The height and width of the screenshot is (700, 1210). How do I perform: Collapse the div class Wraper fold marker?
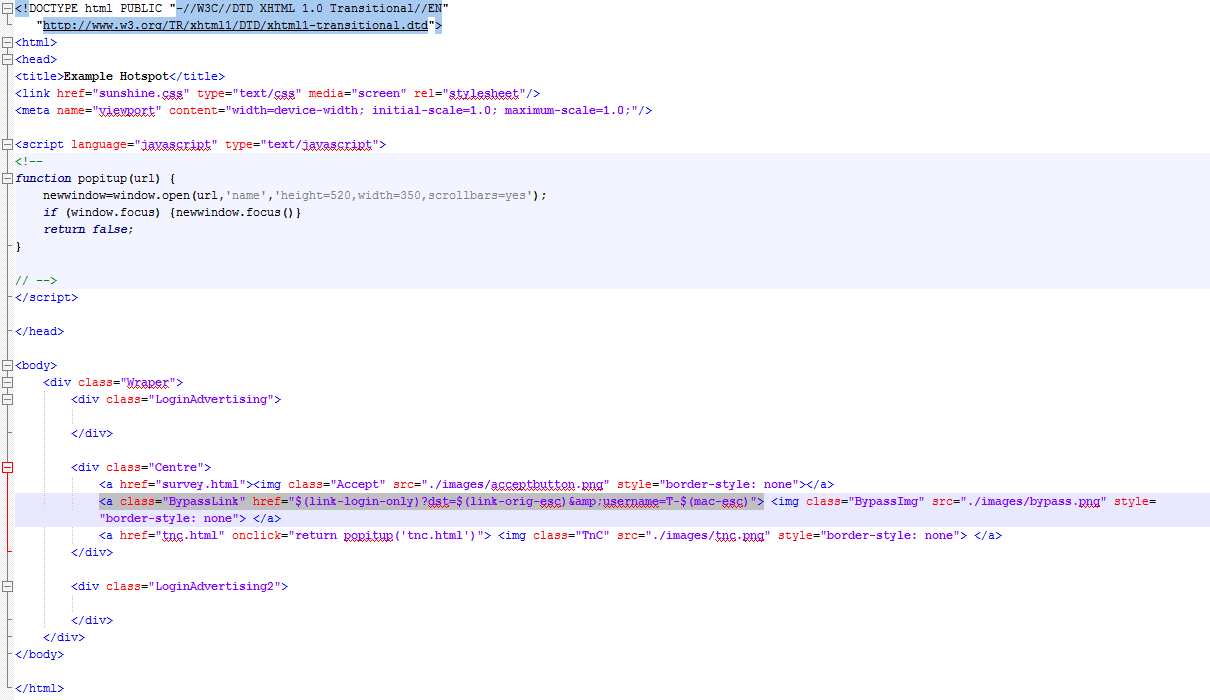pos(8,383)
